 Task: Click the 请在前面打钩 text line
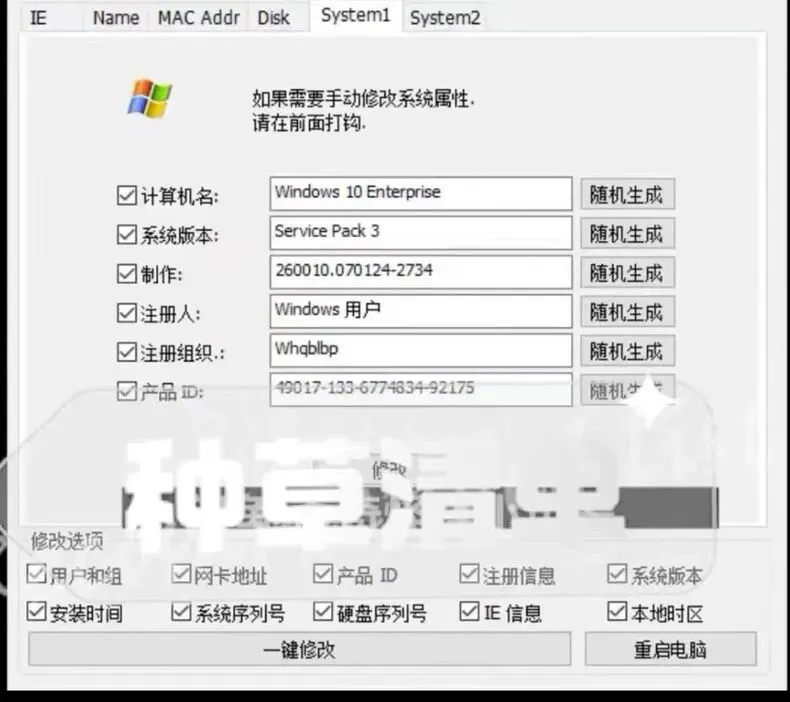[309, 122]
